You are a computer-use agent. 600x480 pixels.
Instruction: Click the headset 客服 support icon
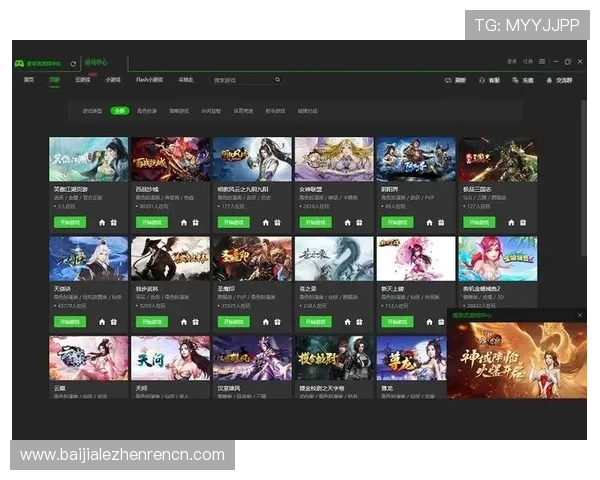coord(481,80)
